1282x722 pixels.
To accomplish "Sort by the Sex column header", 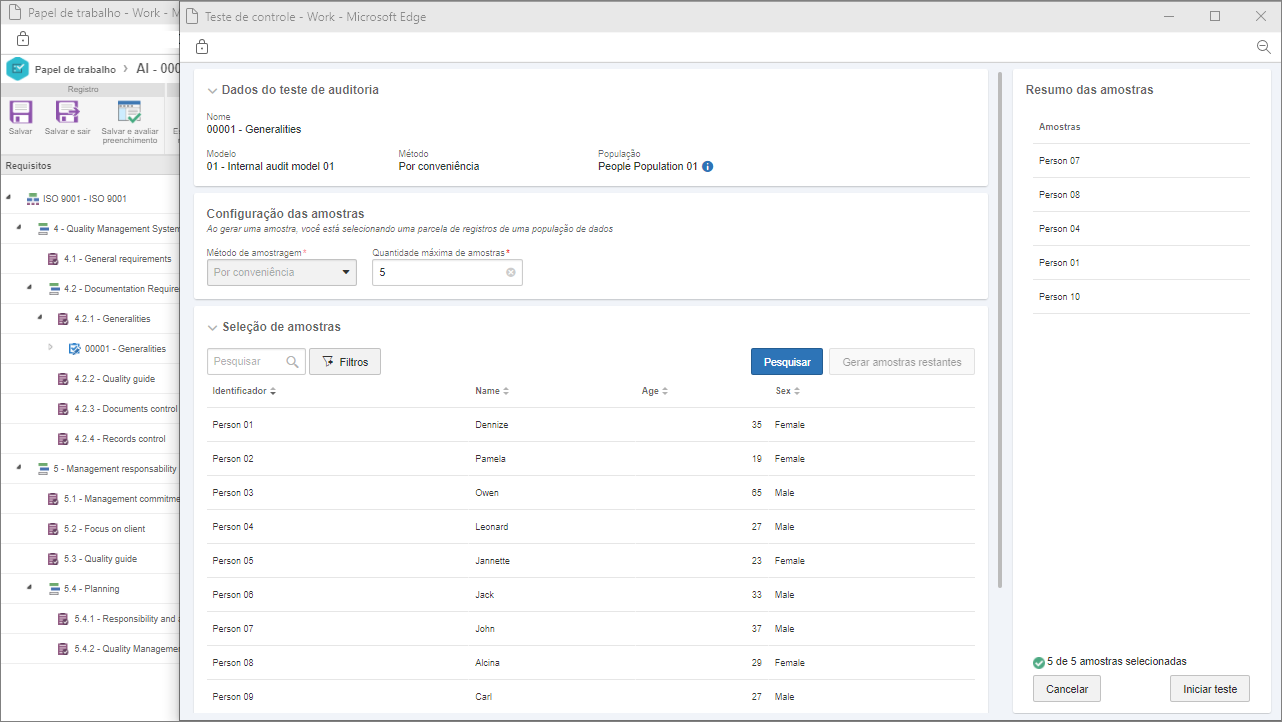I will (788, 391).
